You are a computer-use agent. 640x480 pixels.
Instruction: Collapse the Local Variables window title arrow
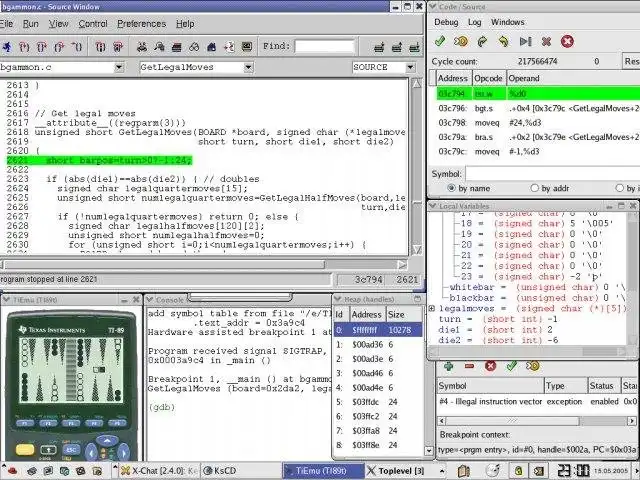(x=433, y=206)
